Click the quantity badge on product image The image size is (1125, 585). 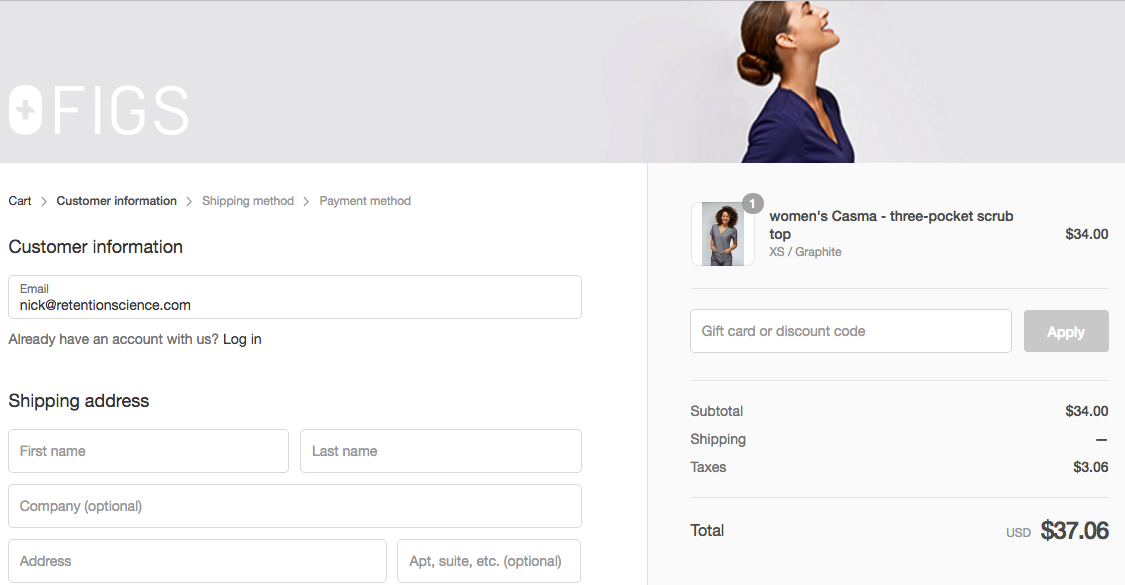pyautogui.click(x=752, y=204)
